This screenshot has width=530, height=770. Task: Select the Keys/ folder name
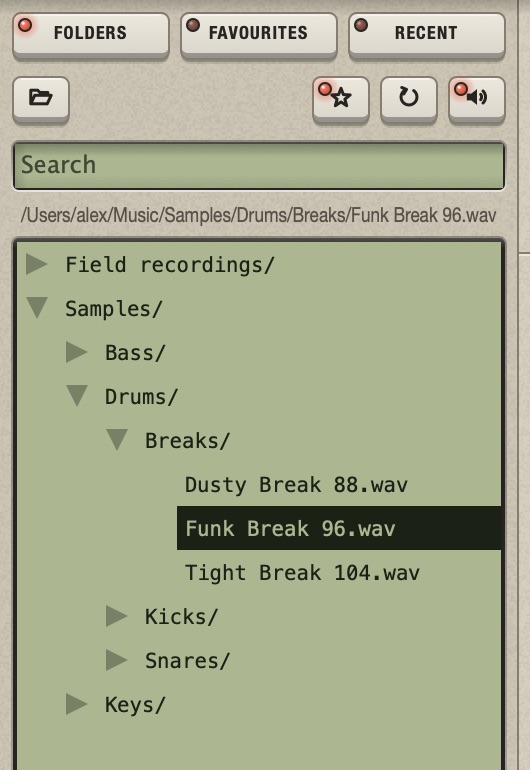136,705
